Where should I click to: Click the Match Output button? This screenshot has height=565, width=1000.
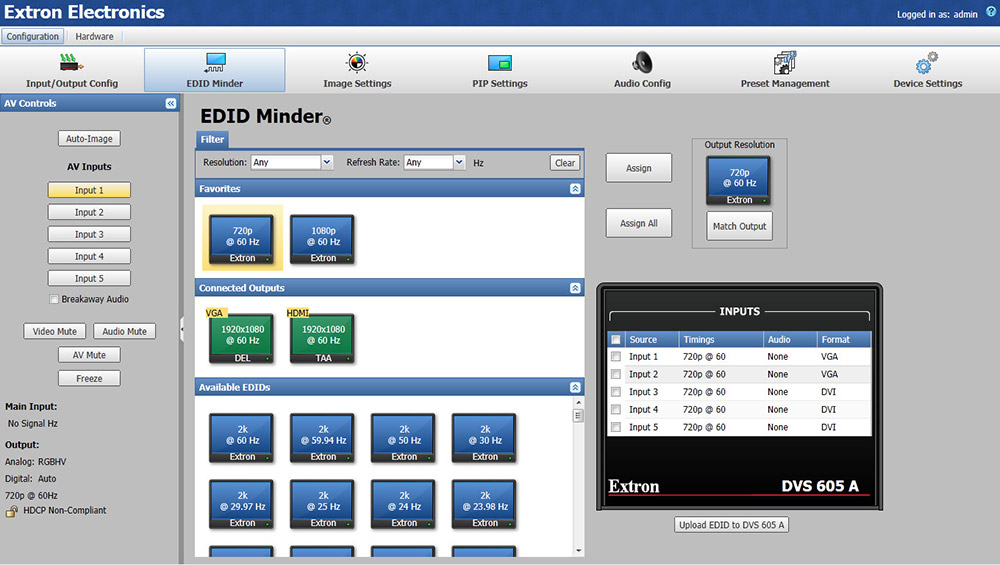click(x=739, y=226)
